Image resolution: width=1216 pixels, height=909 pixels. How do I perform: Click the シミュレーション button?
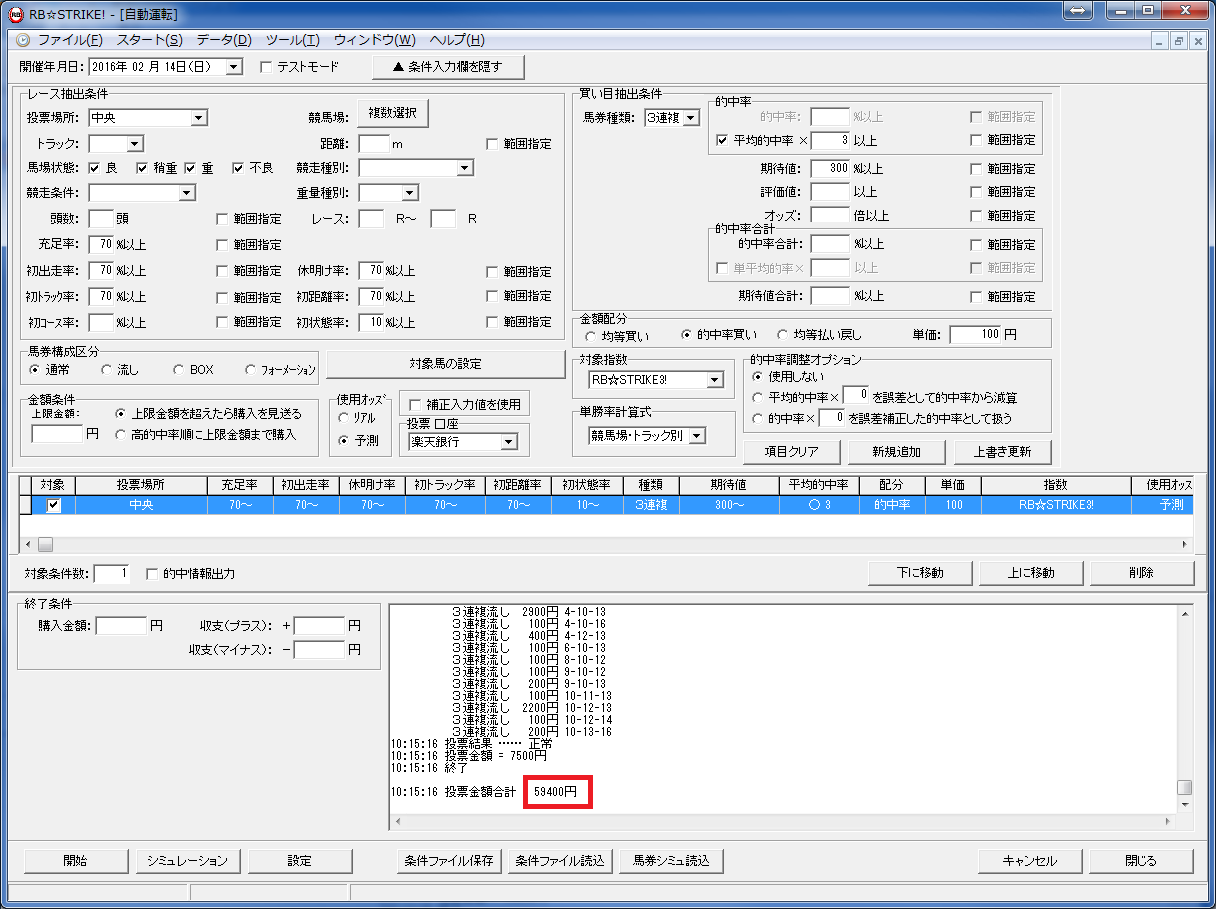188,861
